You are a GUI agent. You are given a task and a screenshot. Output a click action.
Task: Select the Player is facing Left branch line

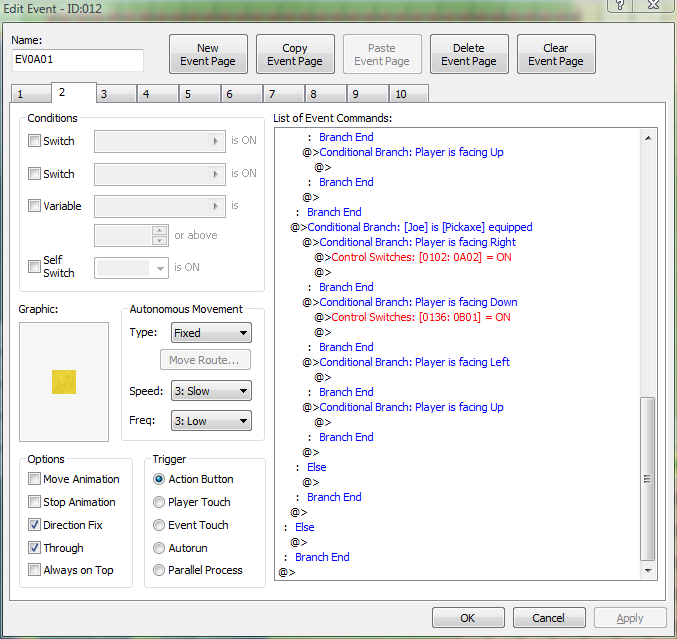414,362
